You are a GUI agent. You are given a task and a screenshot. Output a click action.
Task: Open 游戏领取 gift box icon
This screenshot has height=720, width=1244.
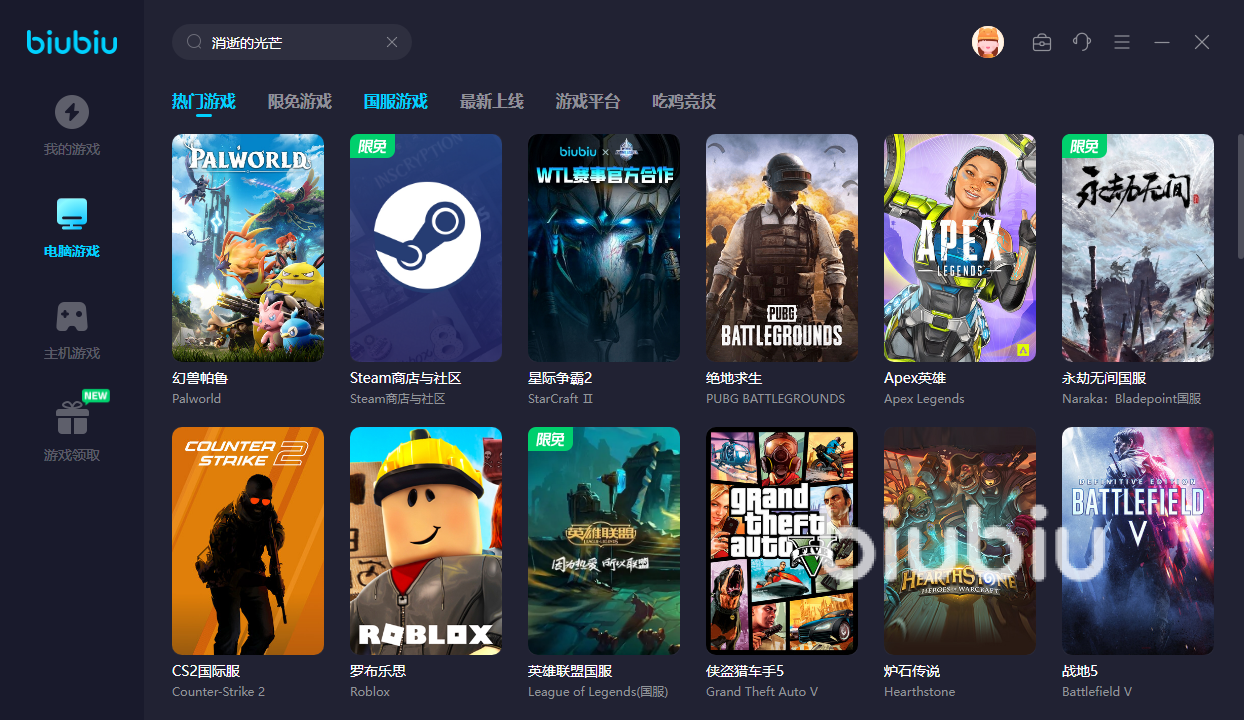coord(71,418)
